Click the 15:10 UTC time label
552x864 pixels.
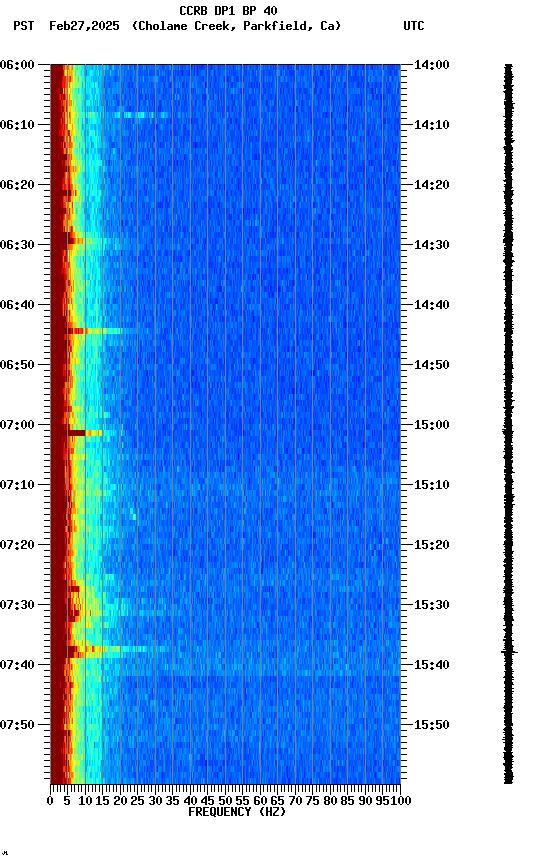coord(432,485)
